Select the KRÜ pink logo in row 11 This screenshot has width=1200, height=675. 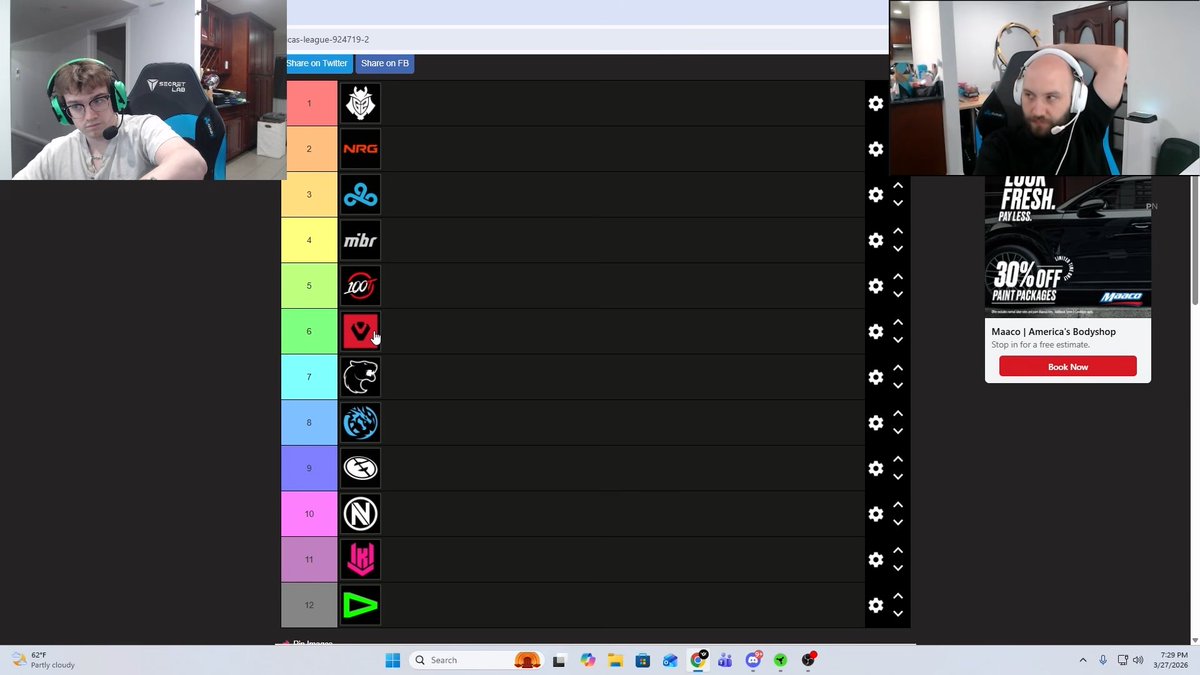tap(360, 559)
